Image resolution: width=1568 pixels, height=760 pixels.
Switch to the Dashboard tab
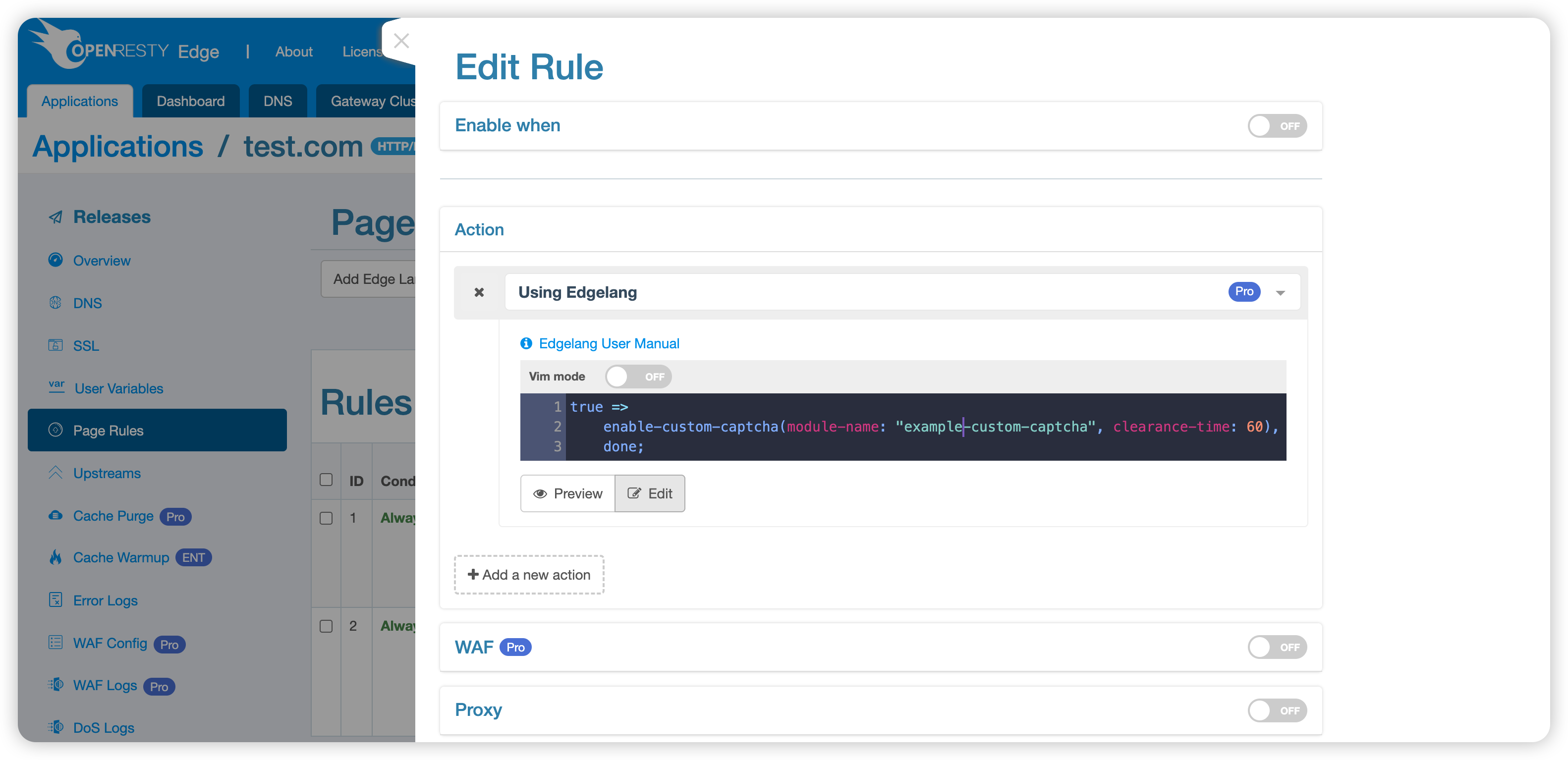[190, 101]
